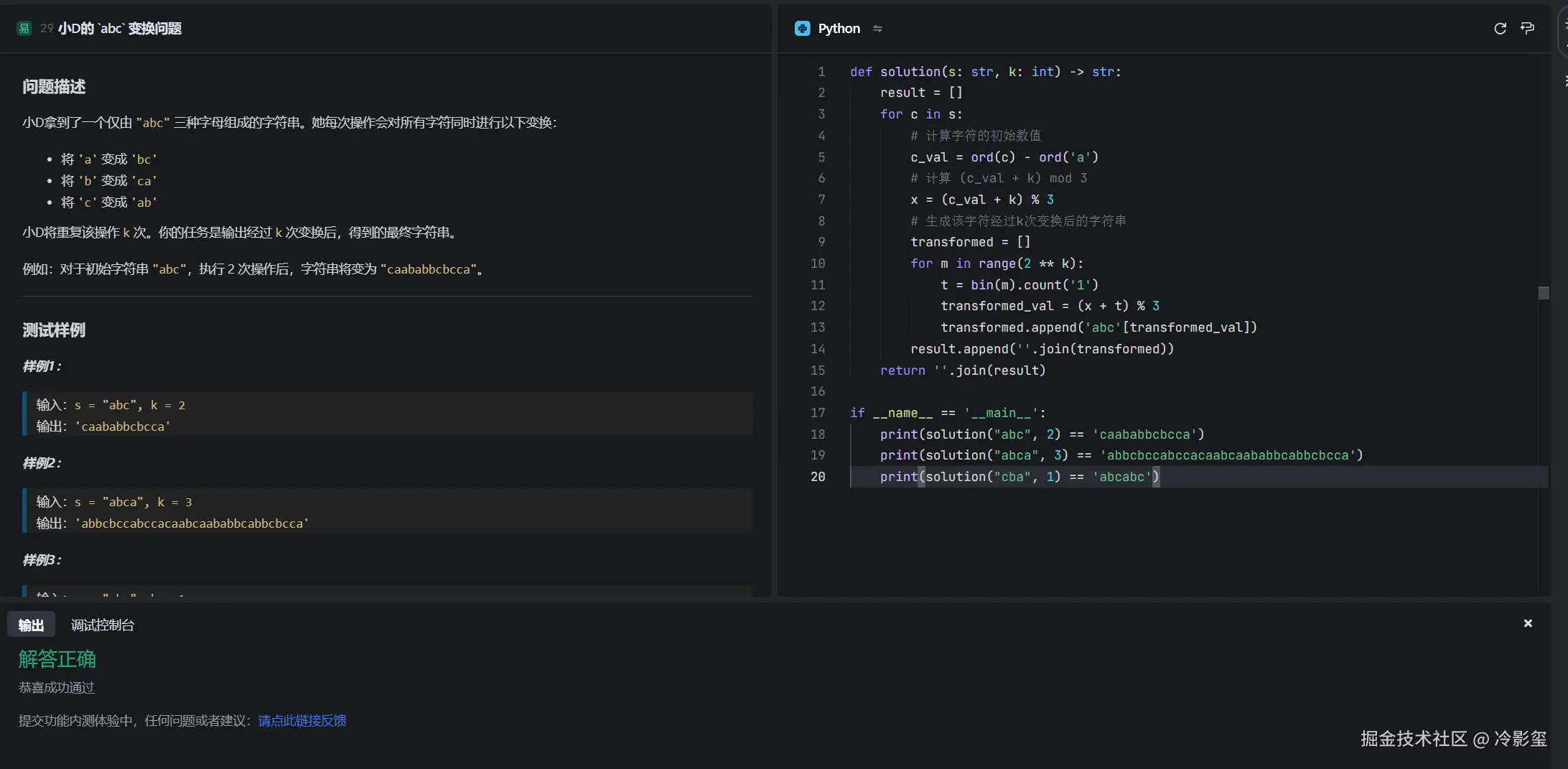1568x769 pixels.
Task: Click the green 易 difficulty badge
Action: (24, 29)
